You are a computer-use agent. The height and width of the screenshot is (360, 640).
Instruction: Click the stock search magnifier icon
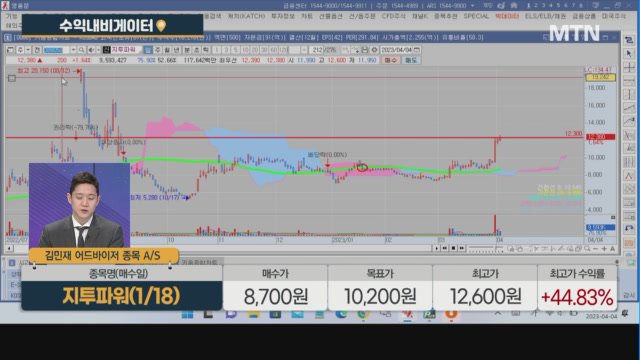[x=81, y=50]
